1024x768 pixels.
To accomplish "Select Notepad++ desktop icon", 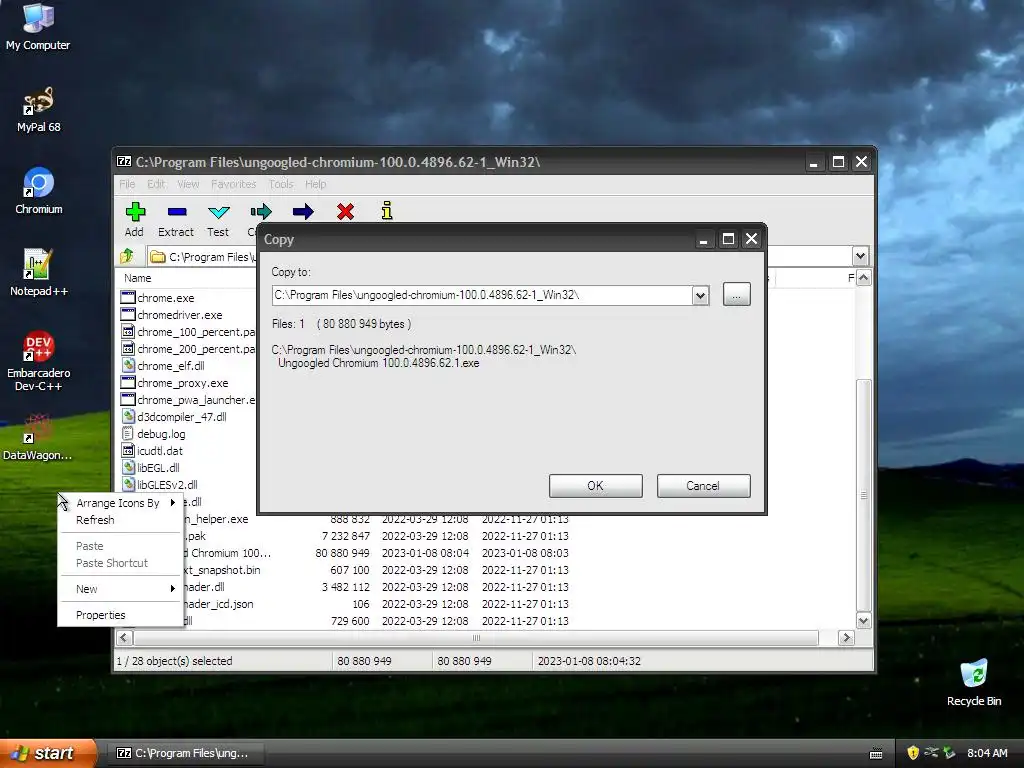I will 39,273.
